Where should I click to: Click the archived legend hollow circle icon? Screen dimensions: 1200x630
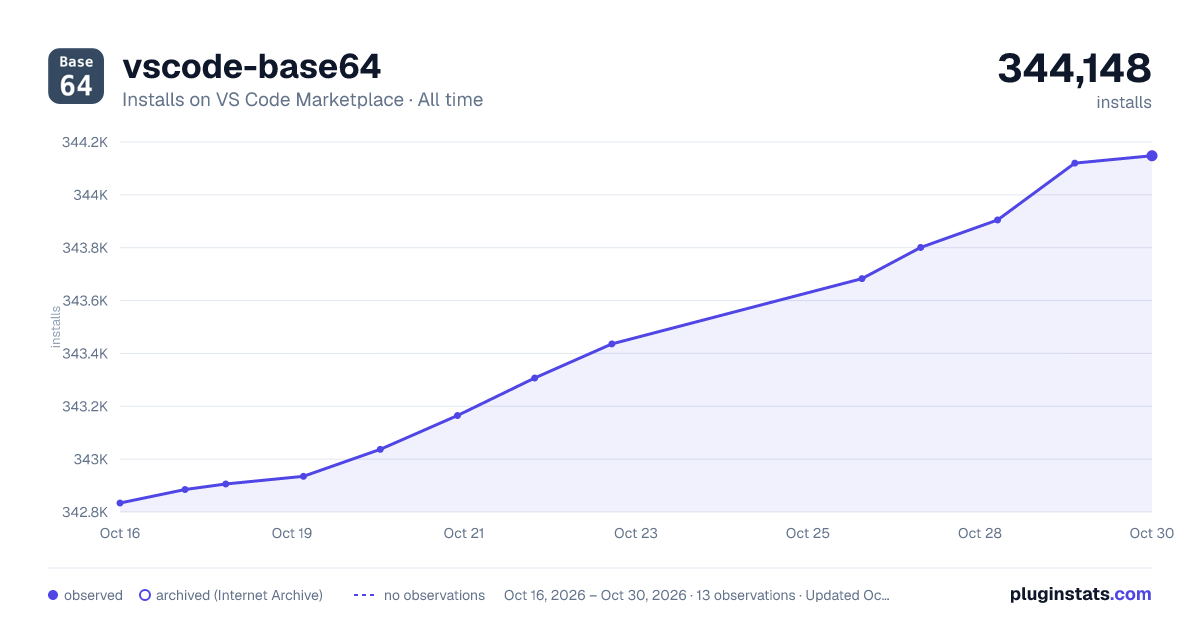145,595
